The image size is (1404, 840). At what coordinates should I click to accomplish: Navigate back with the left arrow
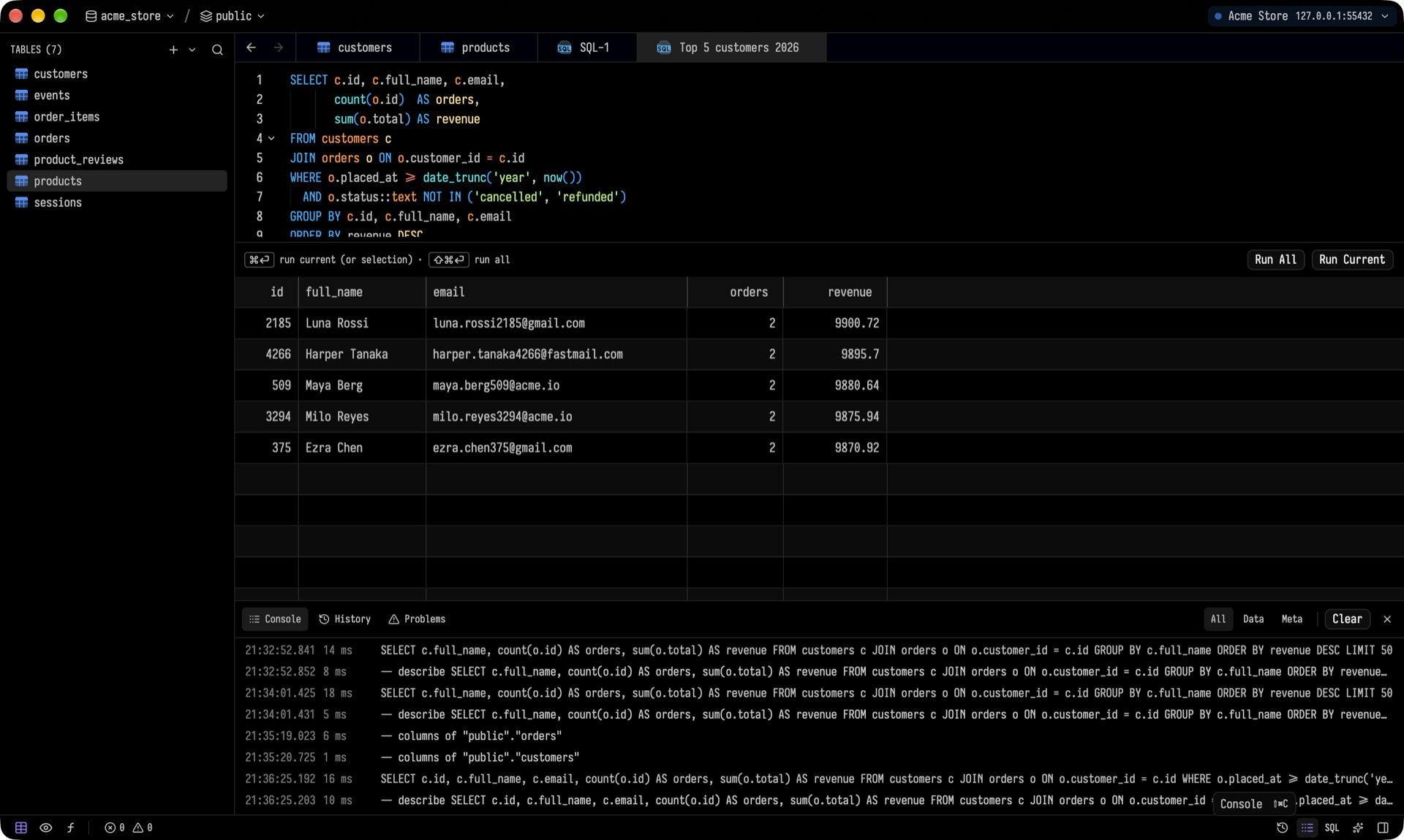(x=251, y=48)
